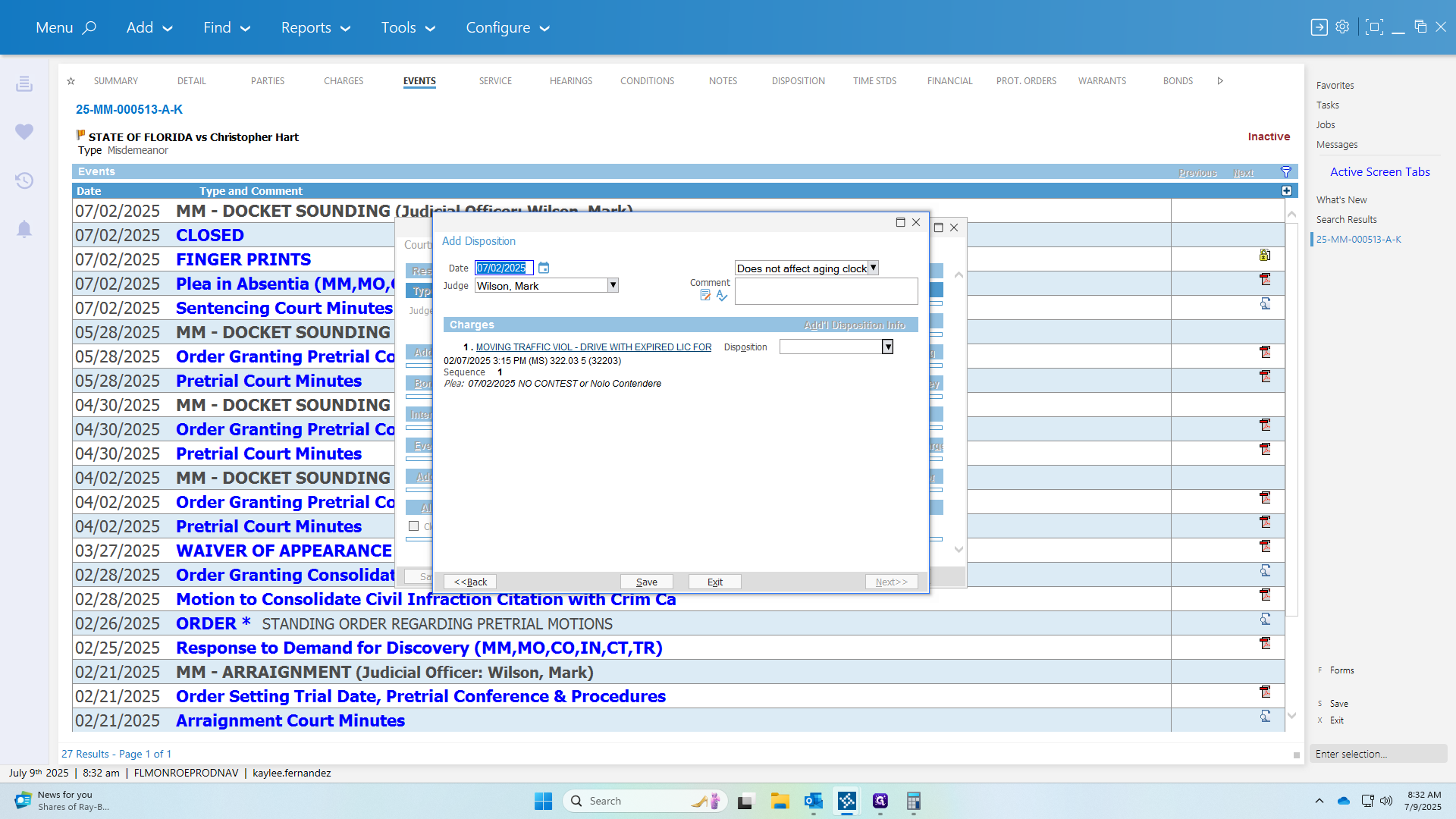The height and width of the screenshot is (819, 1456).
Task: Switch to the FINANCIAL tab
Action: (x=949, y=81)
